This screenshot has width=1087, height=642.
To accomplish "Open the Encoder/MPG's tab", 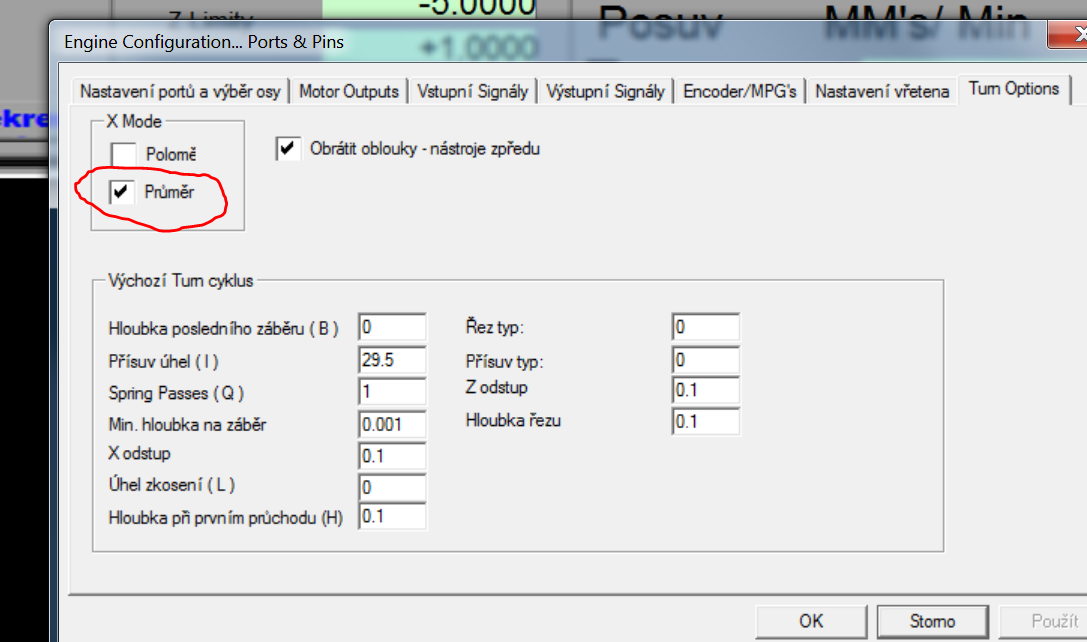I will point(740,91).
